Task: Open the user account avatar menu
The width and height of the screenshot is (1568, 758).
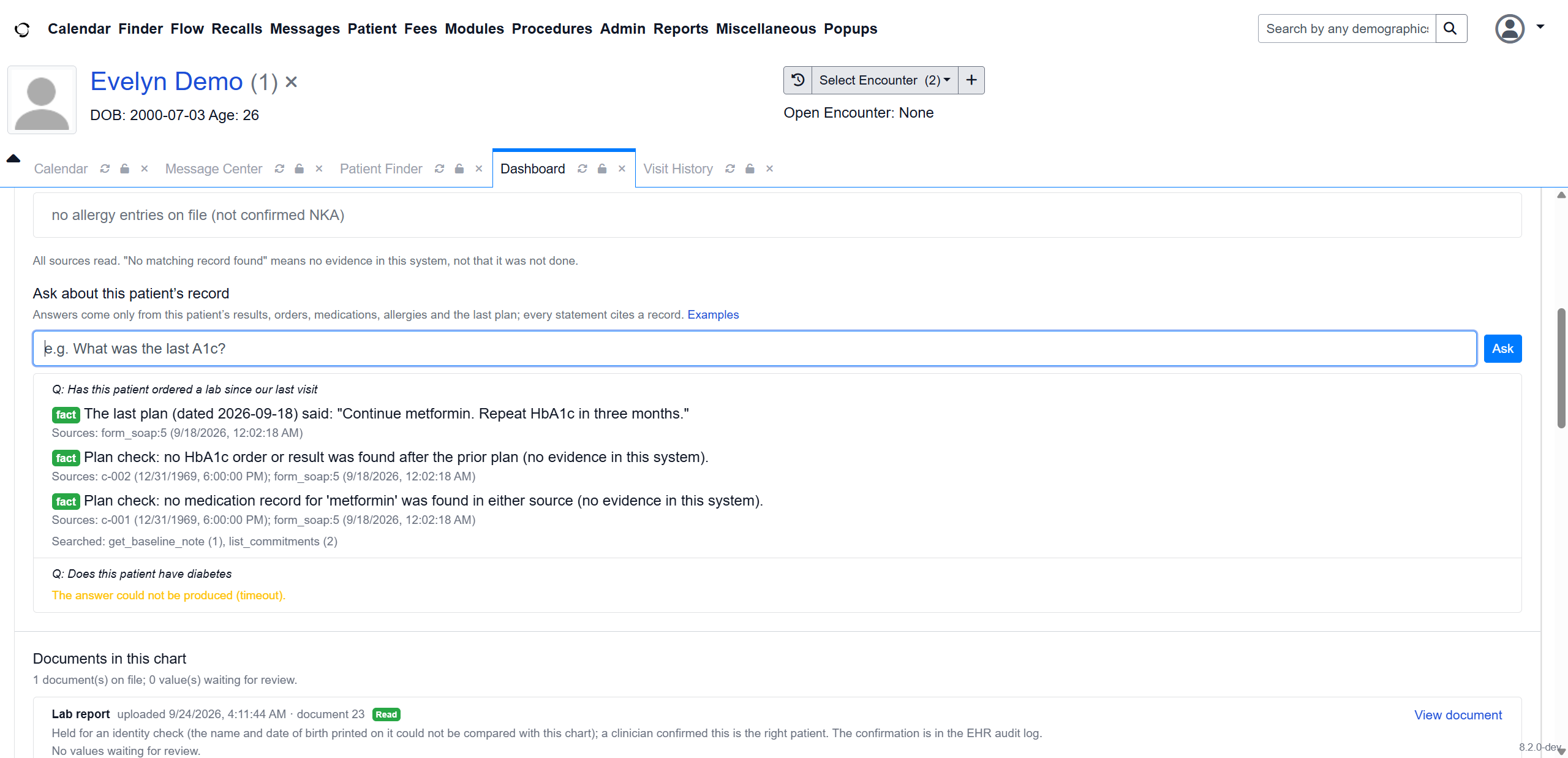Action: (1510, 29)
